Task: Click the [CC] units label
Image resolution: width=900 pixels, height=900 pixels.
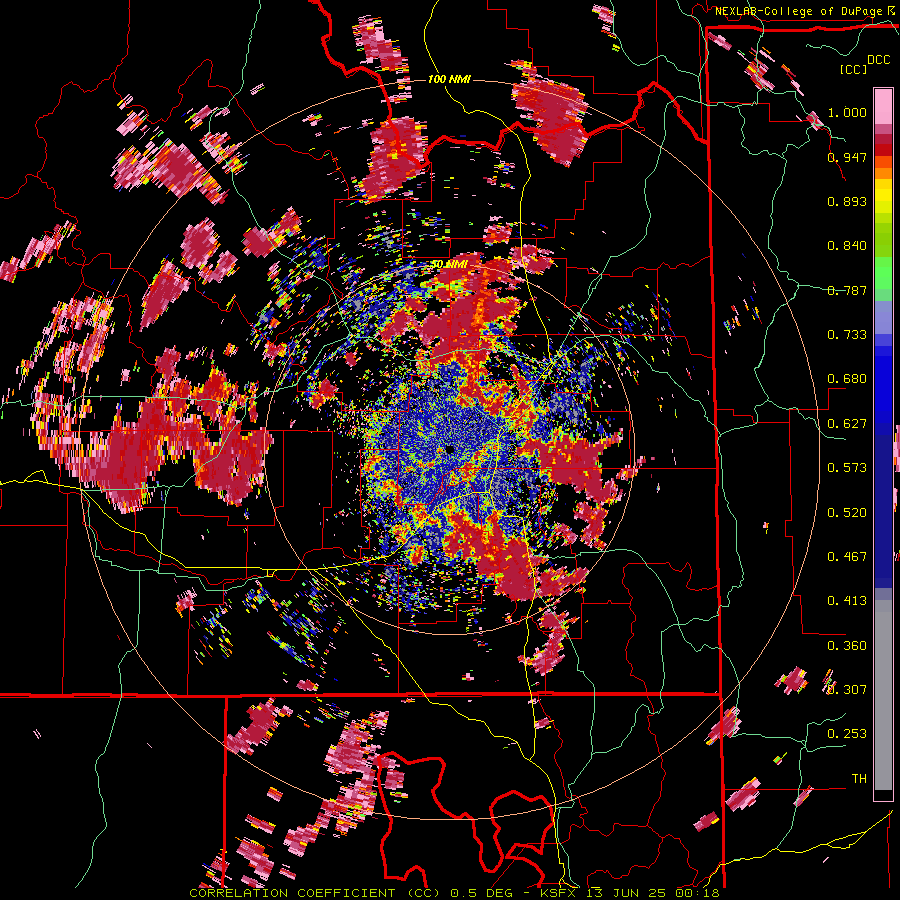Action: pos(853,69)
